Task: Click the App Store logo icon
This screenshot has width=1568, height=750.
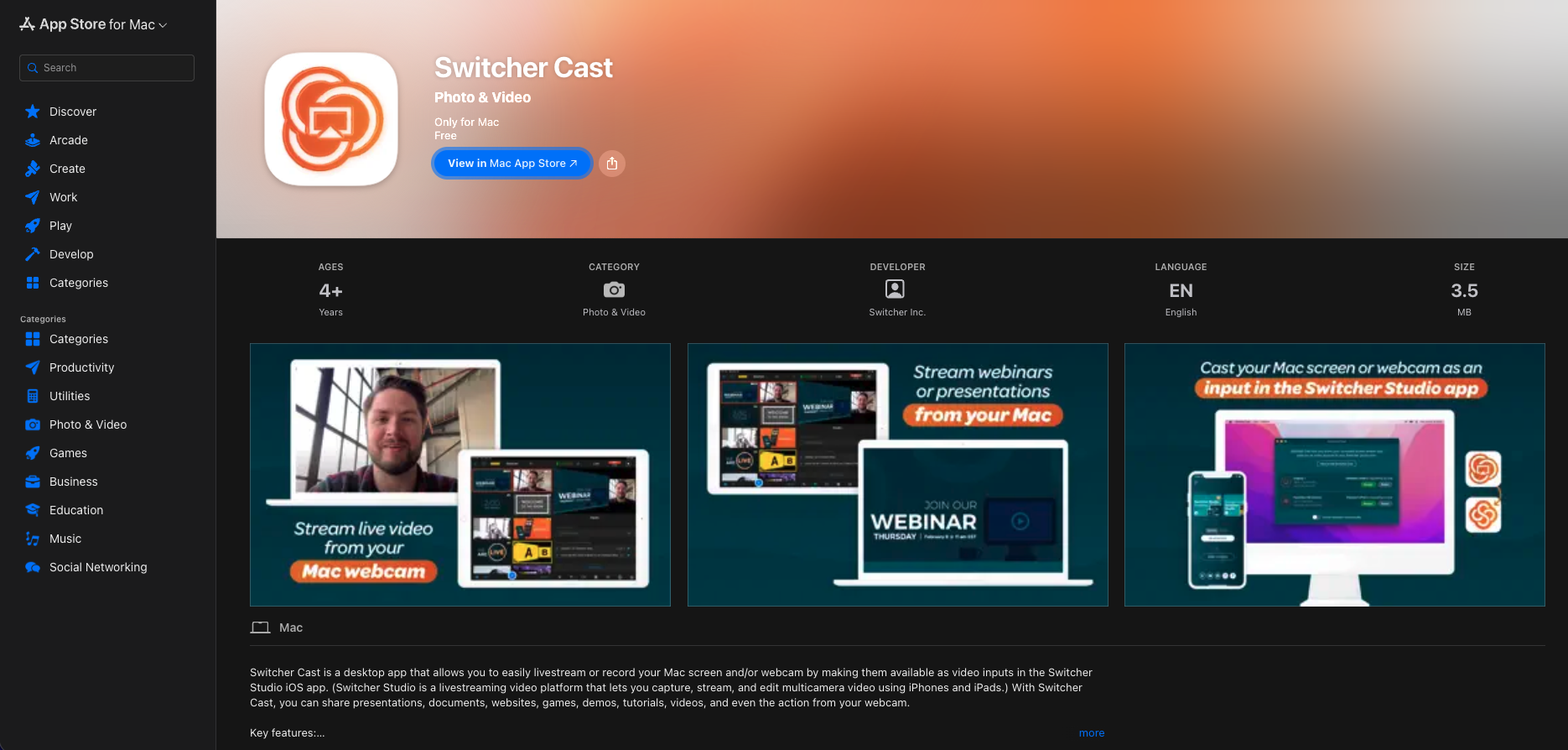Action: (28, 24)
